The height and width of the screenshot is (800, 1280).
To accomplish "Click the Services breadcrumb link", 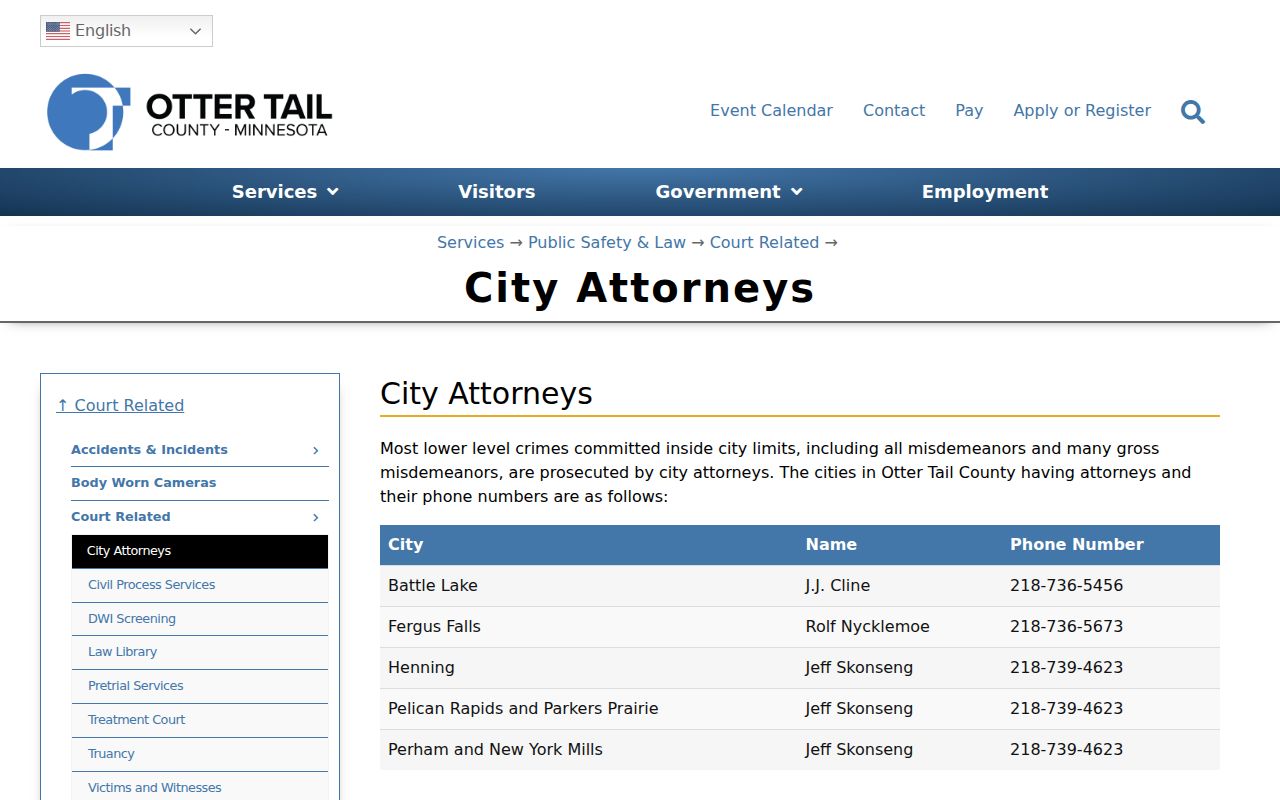I will tap(470, 242).
